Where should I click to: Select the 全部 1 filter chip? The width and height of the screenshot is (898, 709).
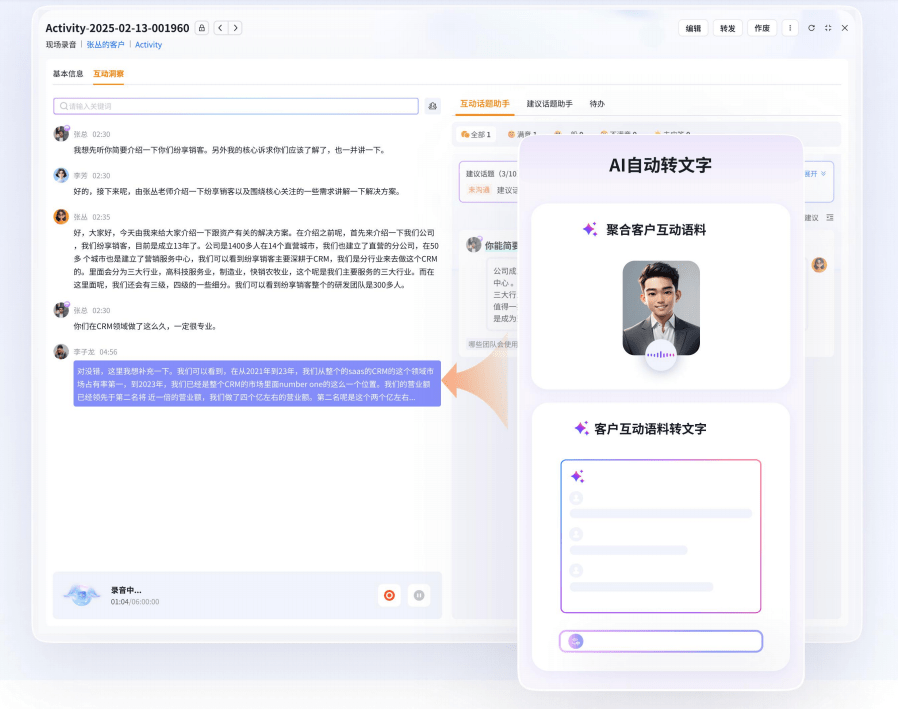(x=476, y=134)
